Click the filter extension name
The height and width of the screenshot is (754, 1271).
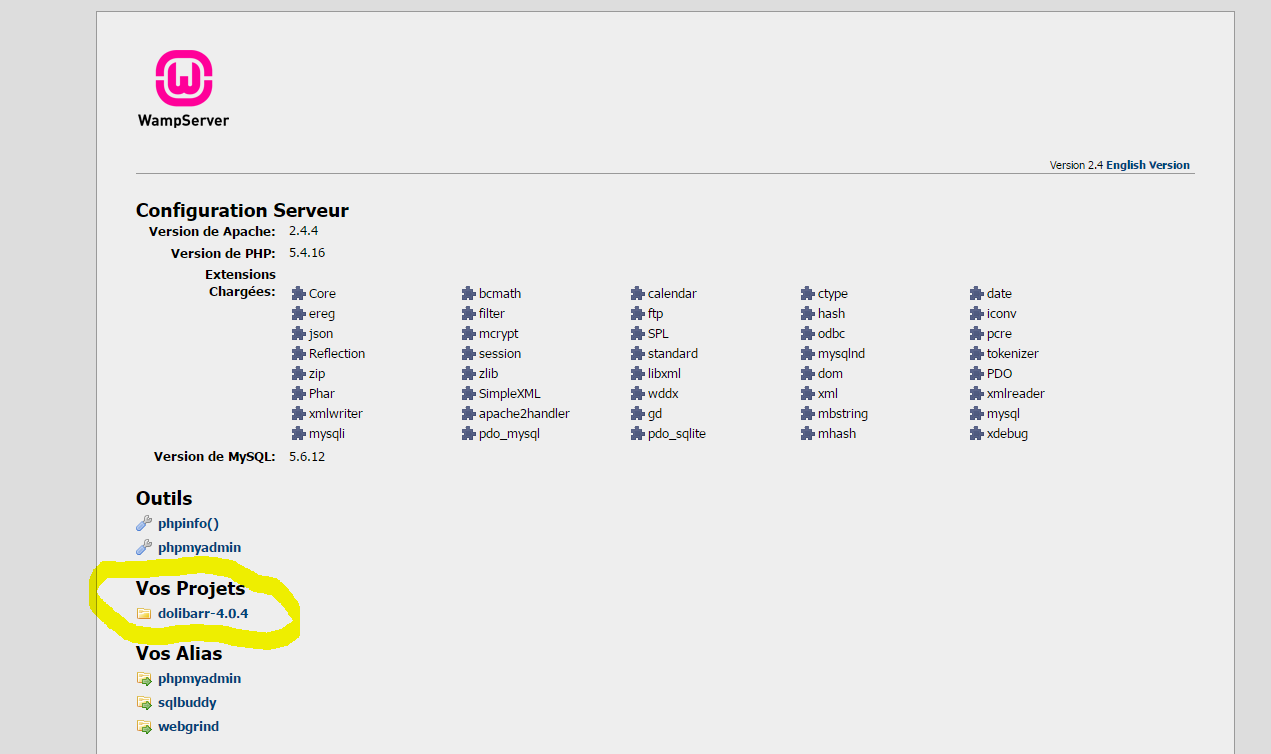[x=492, y=313]
